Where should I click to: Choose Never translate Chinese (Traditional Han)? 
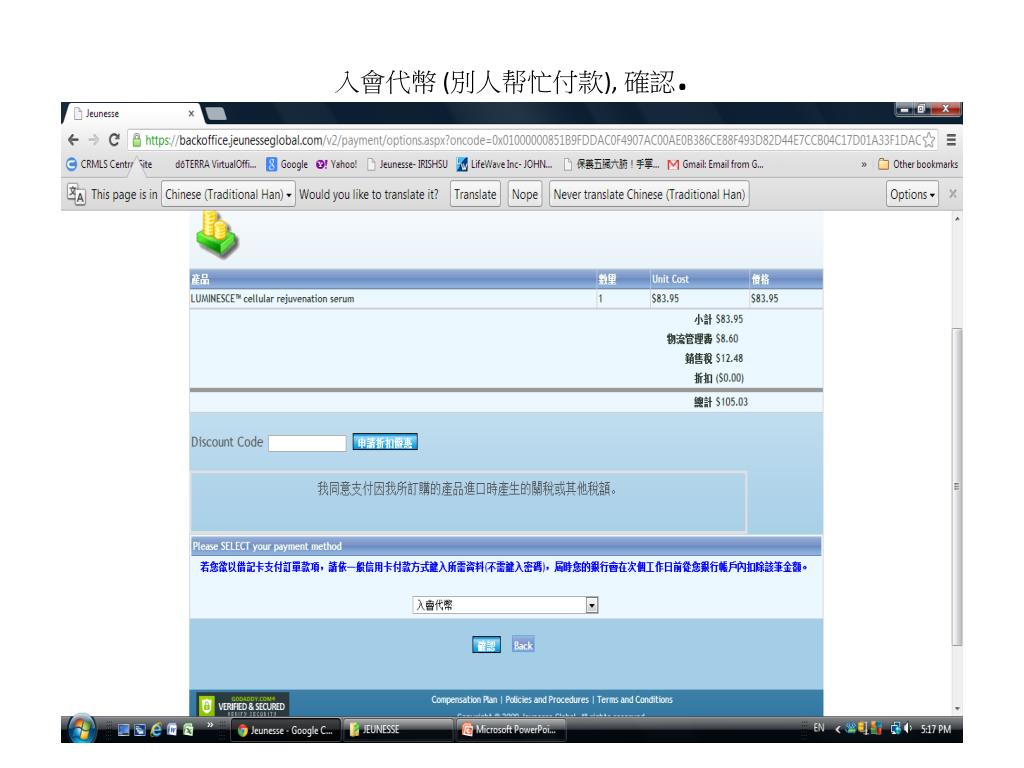tap(648, 195)
